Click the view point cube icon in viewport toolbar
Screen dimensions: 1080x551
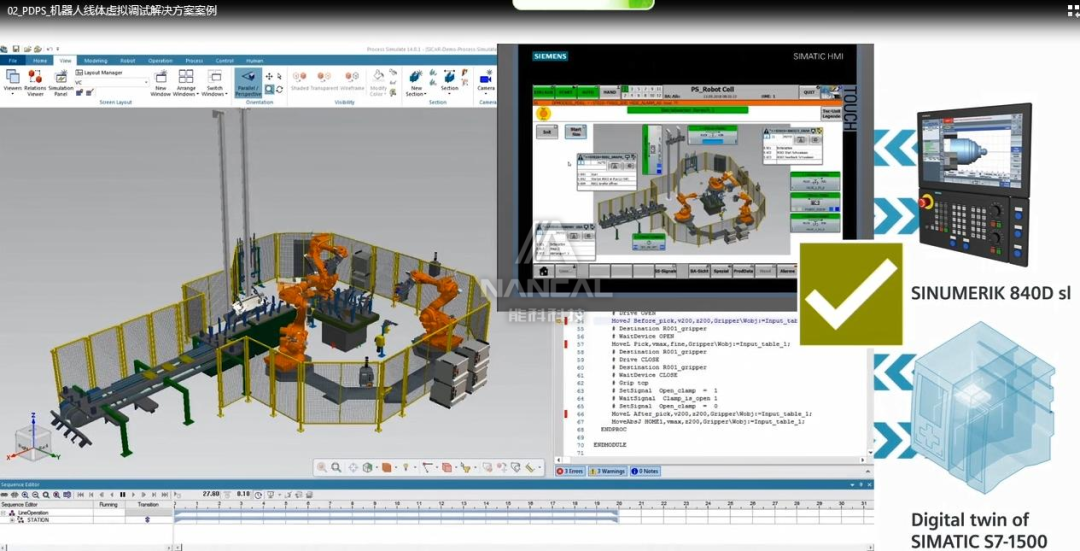coord(368,467)
